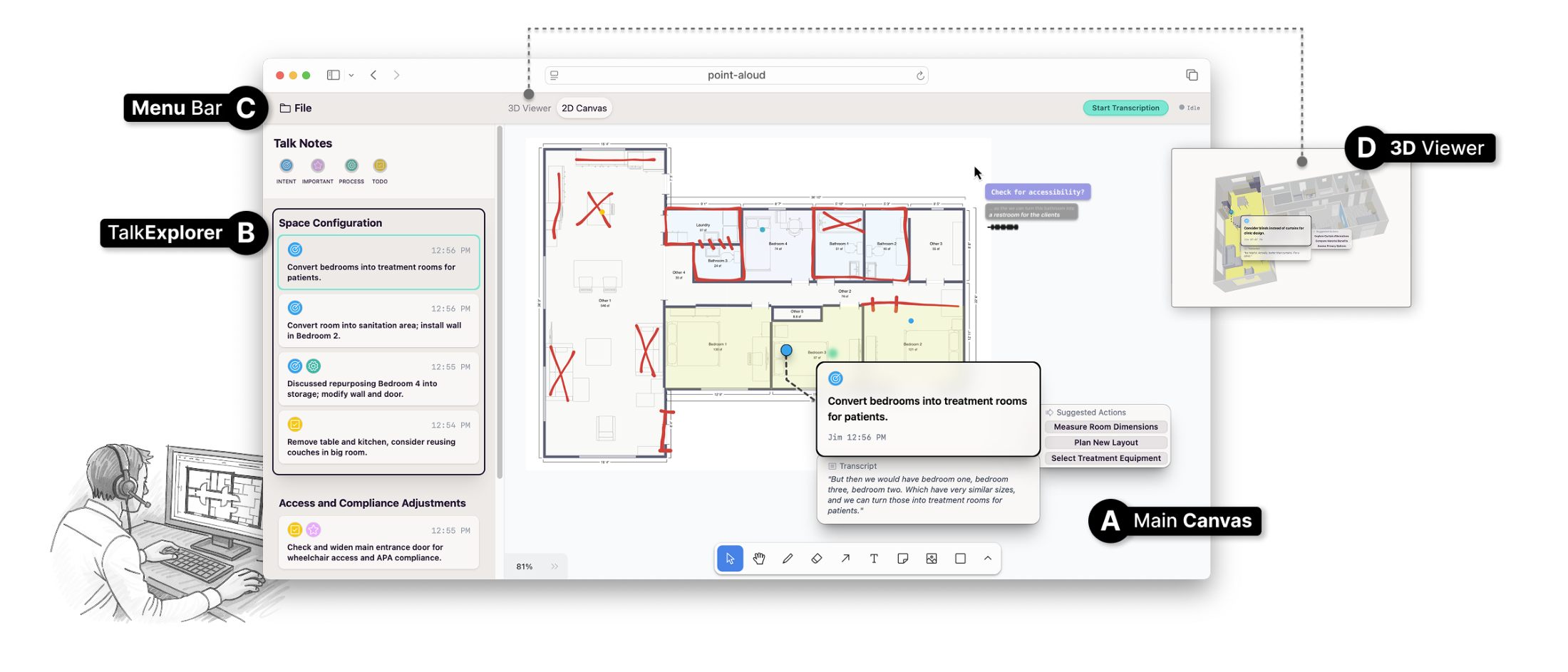
Task: Open the File menu
Action: point(296,108)
